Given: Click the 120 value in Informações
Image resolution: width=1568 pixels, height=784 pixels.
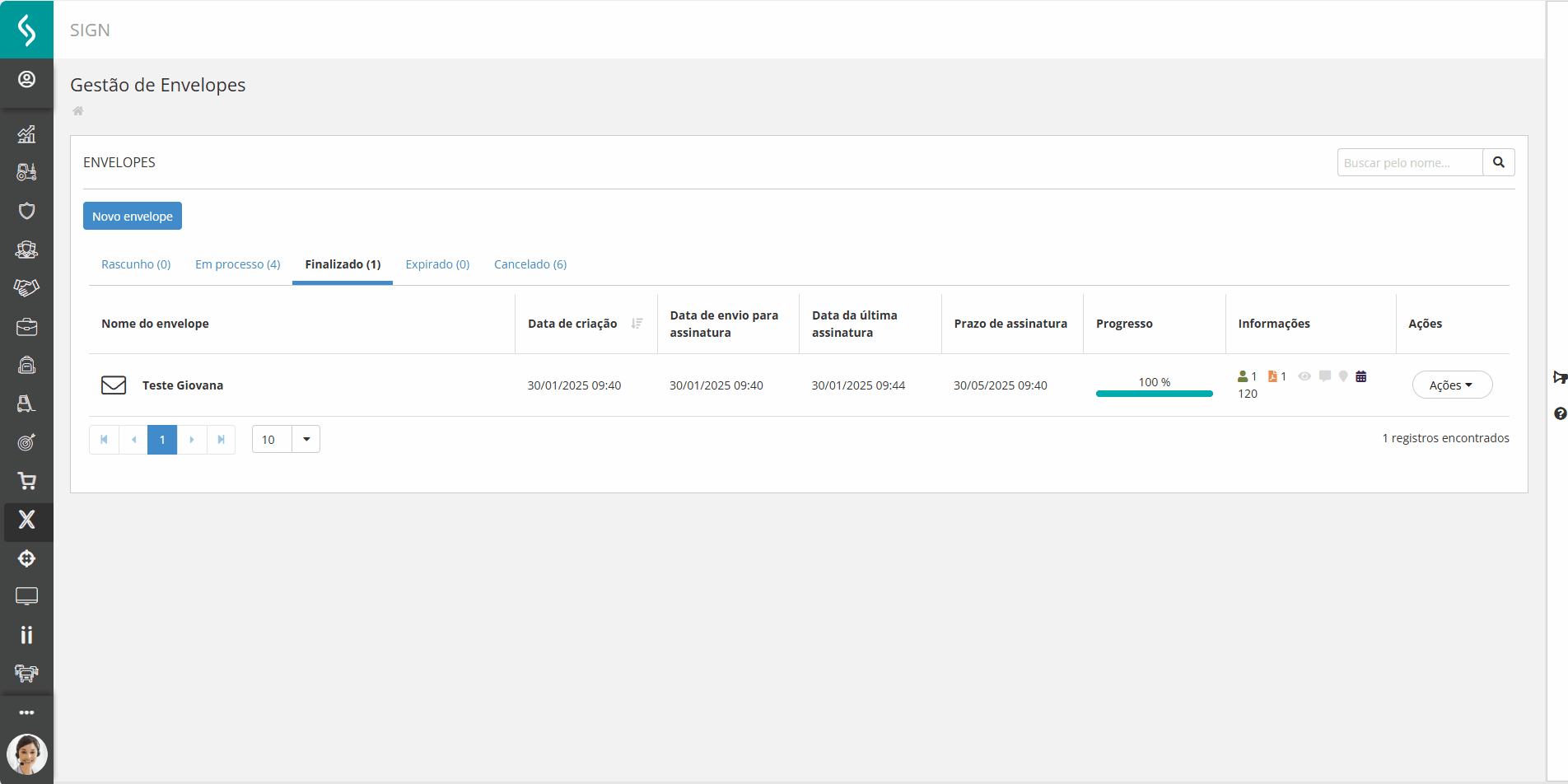Looking at the screenshot, I should point(1248,394).
